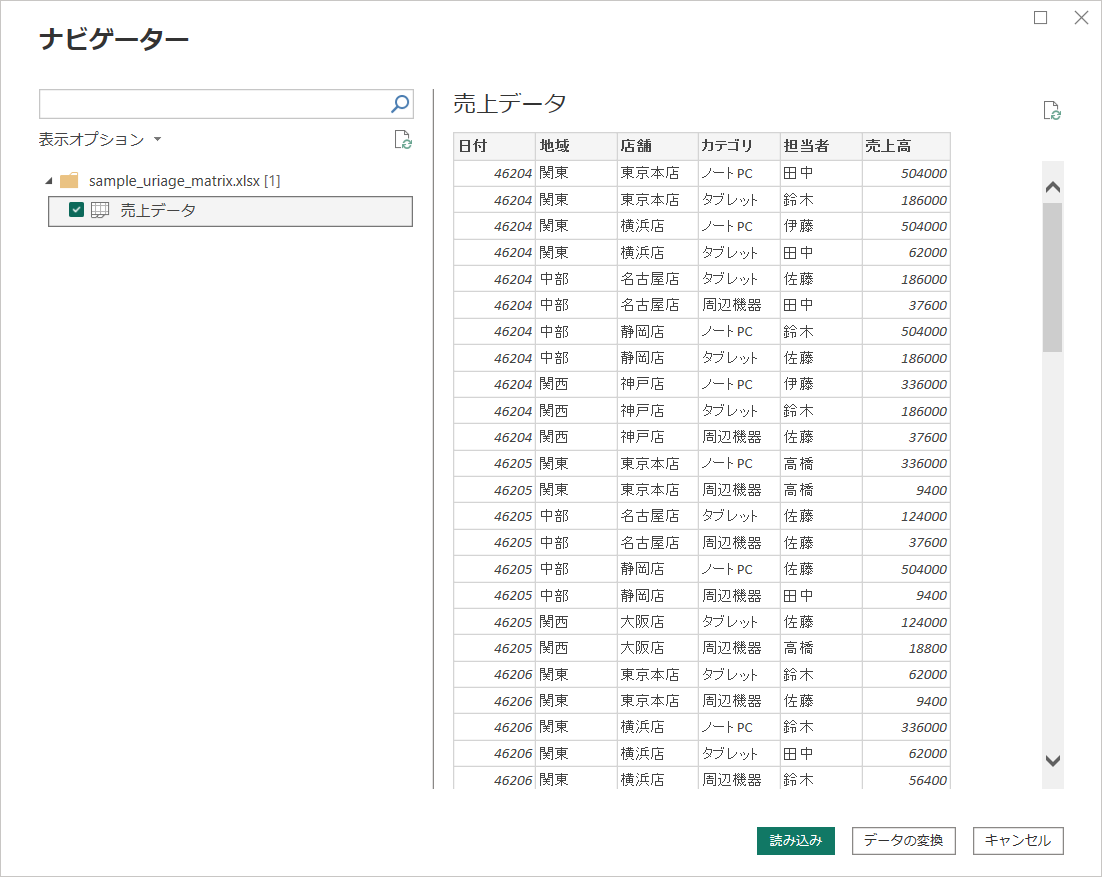Open the 表示オプション dropdown
Viewport: 1102px width, 877px height.
pos(100,139)
